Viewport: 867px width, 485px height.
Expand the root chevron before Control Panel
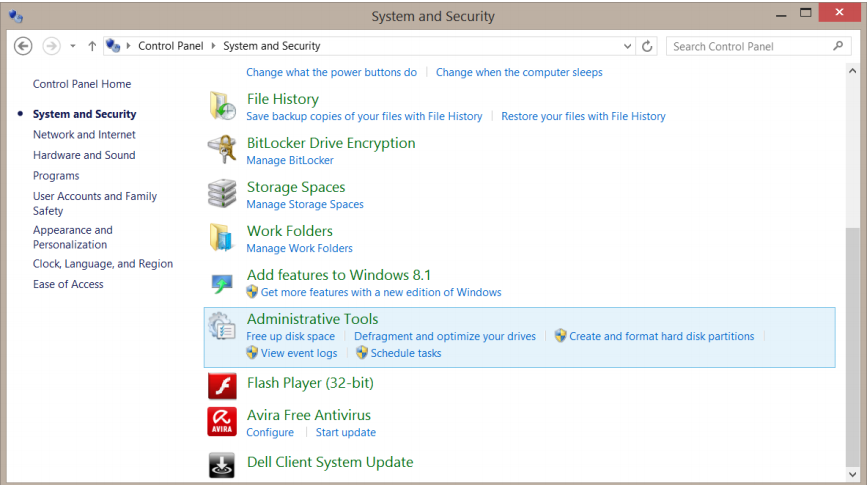[128, 46]
